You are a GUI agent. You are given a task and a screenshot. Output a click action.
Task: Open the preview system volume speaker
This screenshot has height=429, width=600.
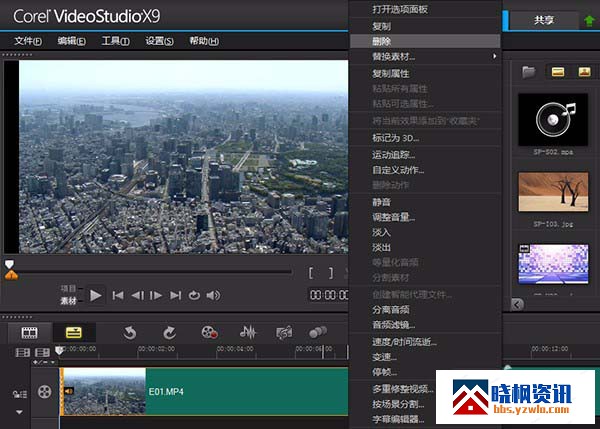coord(213,295)
